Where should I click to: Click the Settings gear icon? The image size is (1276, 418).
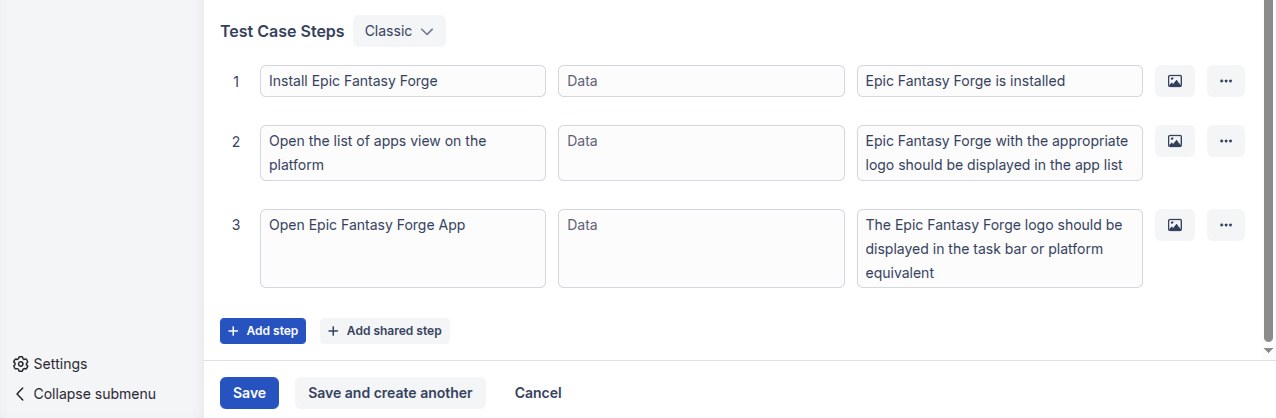pyautogui.click(x=20, y=364)
